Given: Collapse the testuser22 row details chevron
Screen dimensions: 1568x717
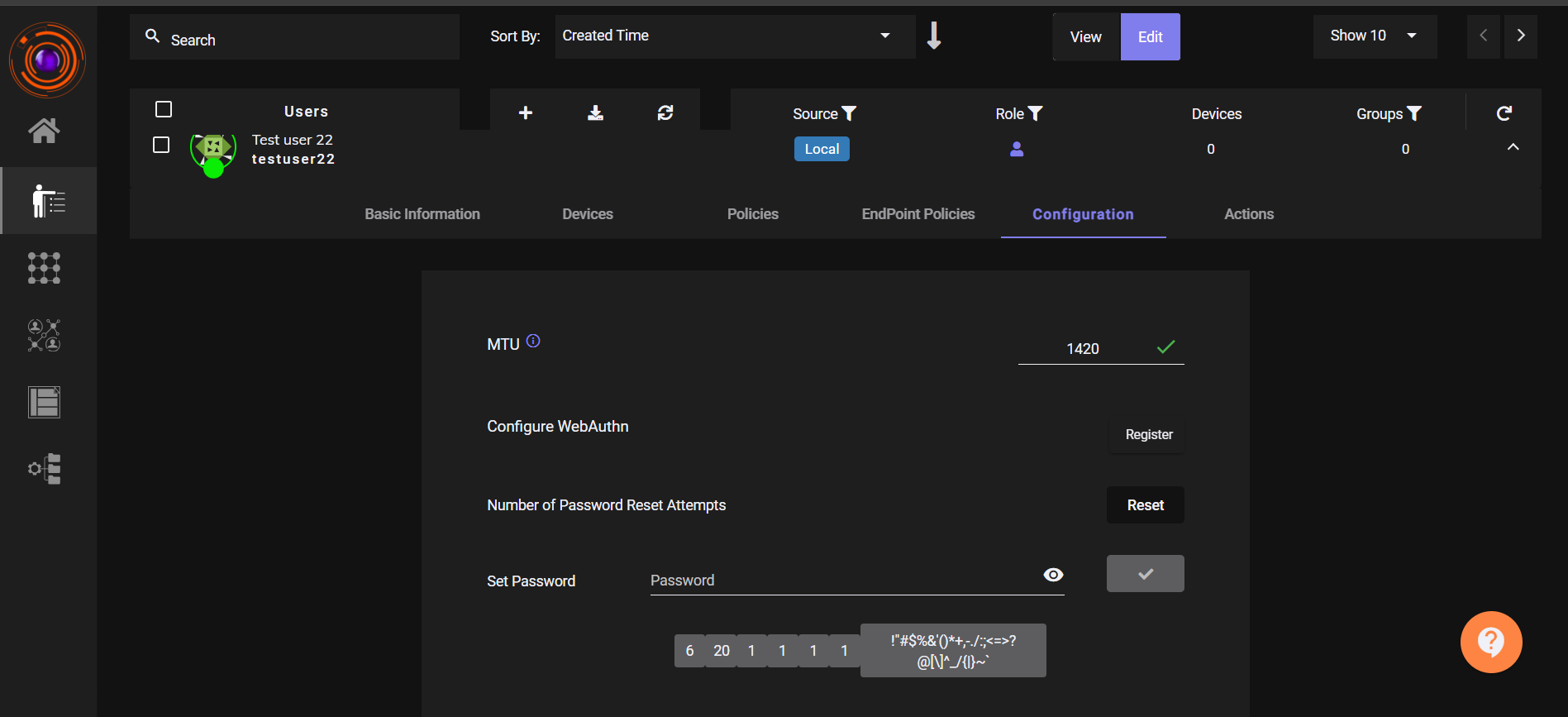Looking at the screenshot, I should (1513, 146).
